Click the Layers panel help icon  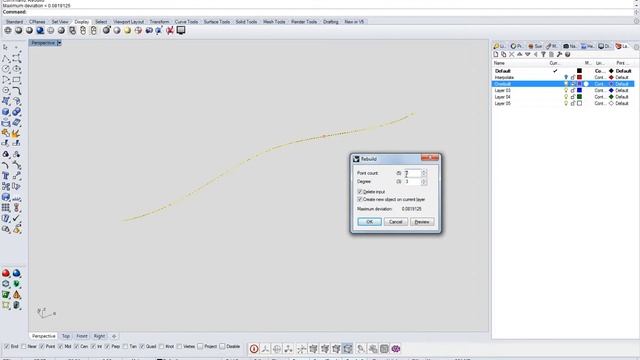(x=567, y=54)
